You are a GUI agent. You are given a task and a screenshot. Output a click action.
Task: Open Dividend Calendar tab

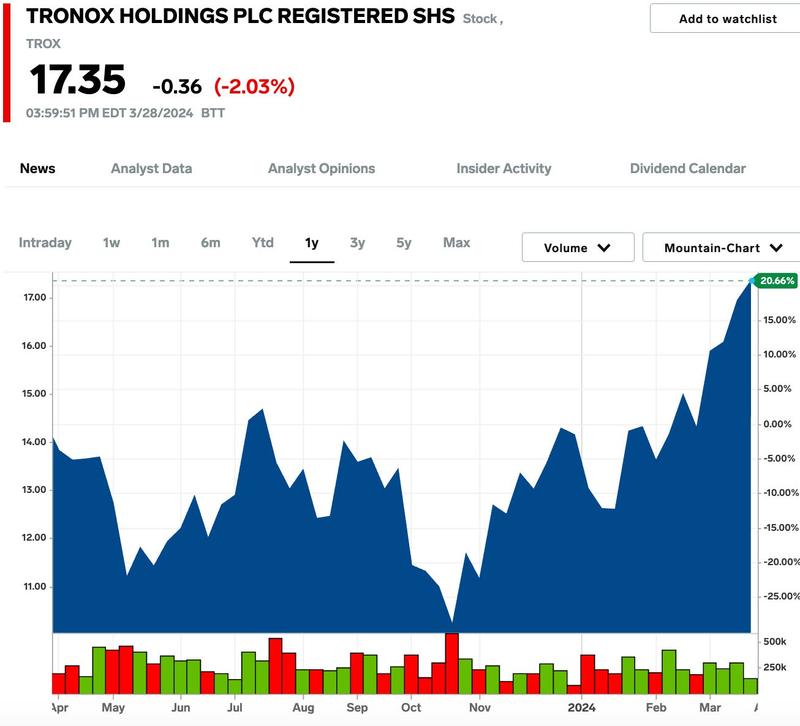click(688, 168)
